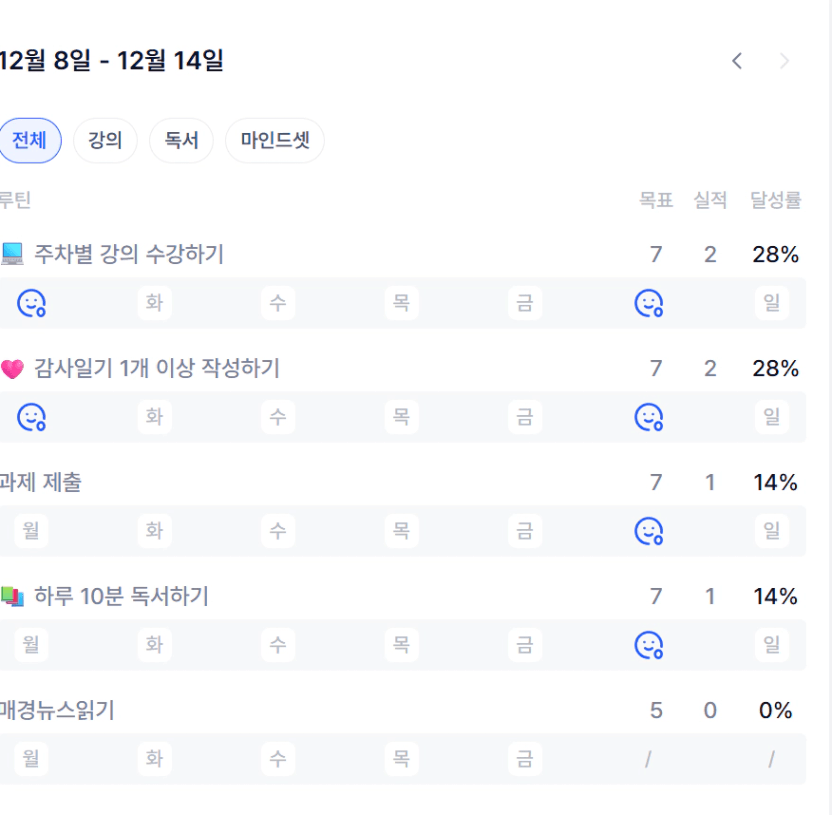Toggle 월 for the 과제 제출 routine
Screen dimensions: 832x815
[x=31, y=531]
